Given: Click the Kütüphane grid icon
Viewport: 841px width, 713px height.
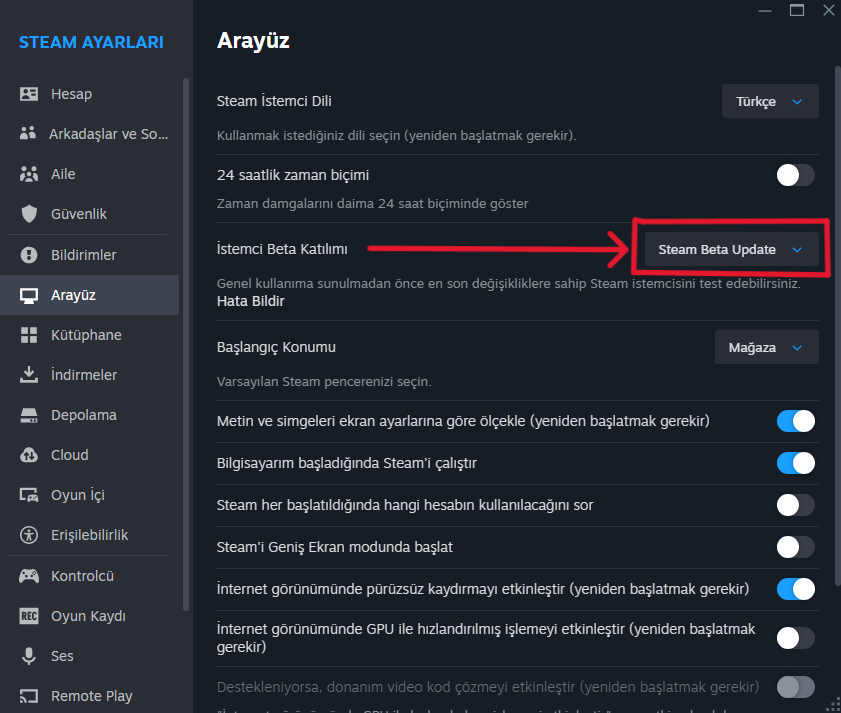Looking at the screenshot, I should click(x=29, y=335).
